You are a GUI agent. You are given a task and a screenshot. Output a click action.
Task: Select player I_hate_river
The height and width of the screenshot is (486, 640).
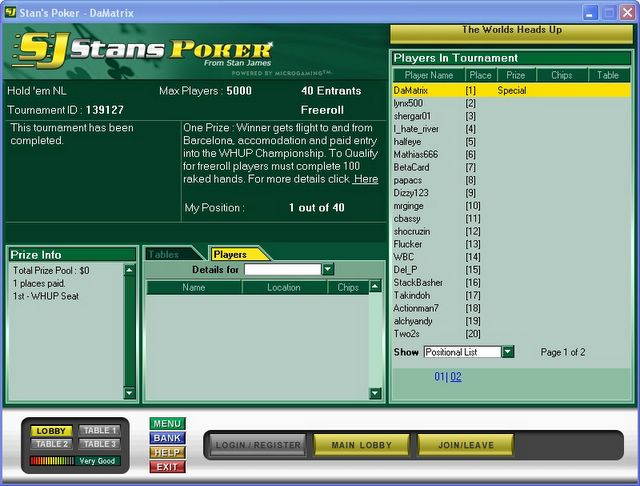511,129
